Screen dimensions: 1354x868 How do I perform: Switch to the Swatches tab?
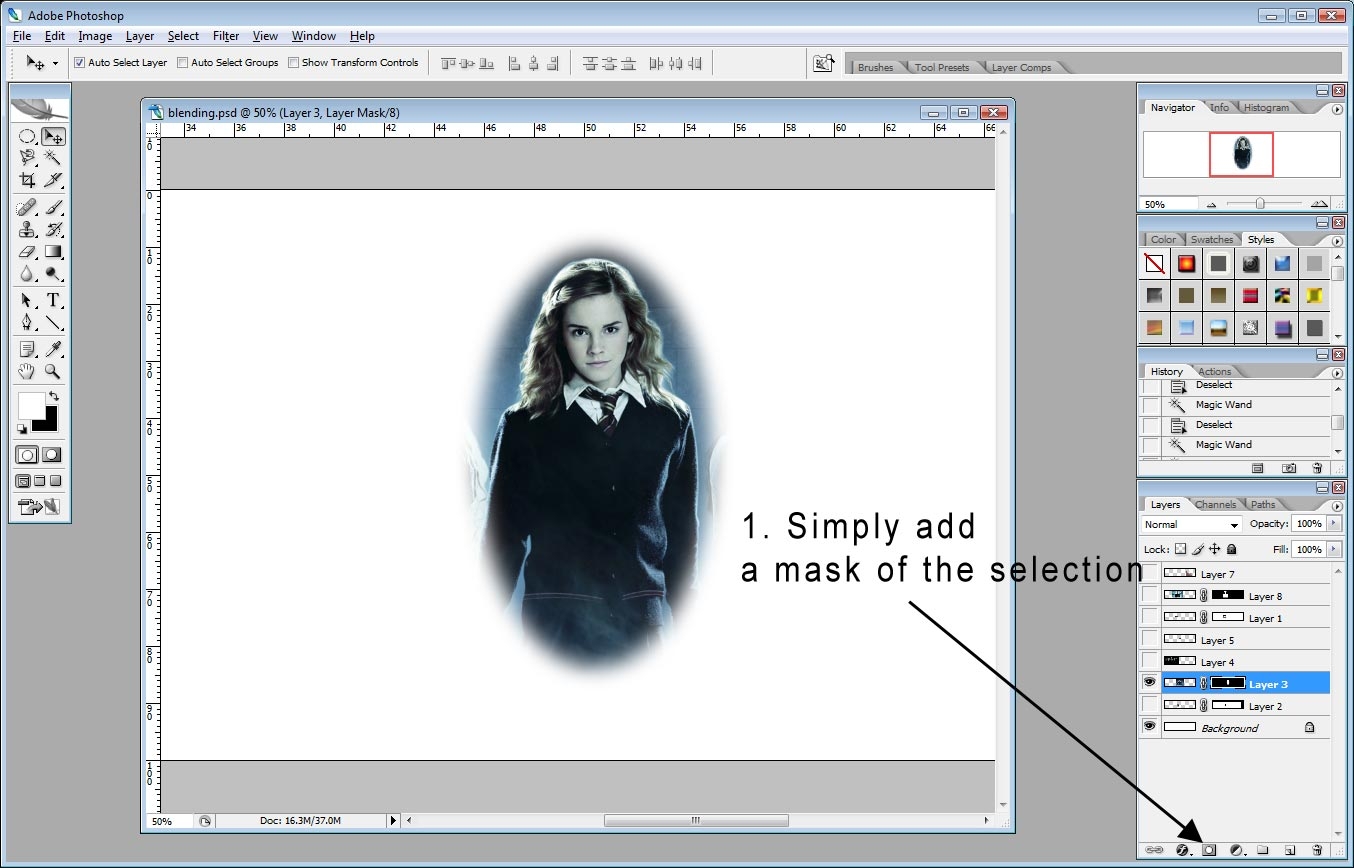coord(1211,239)
